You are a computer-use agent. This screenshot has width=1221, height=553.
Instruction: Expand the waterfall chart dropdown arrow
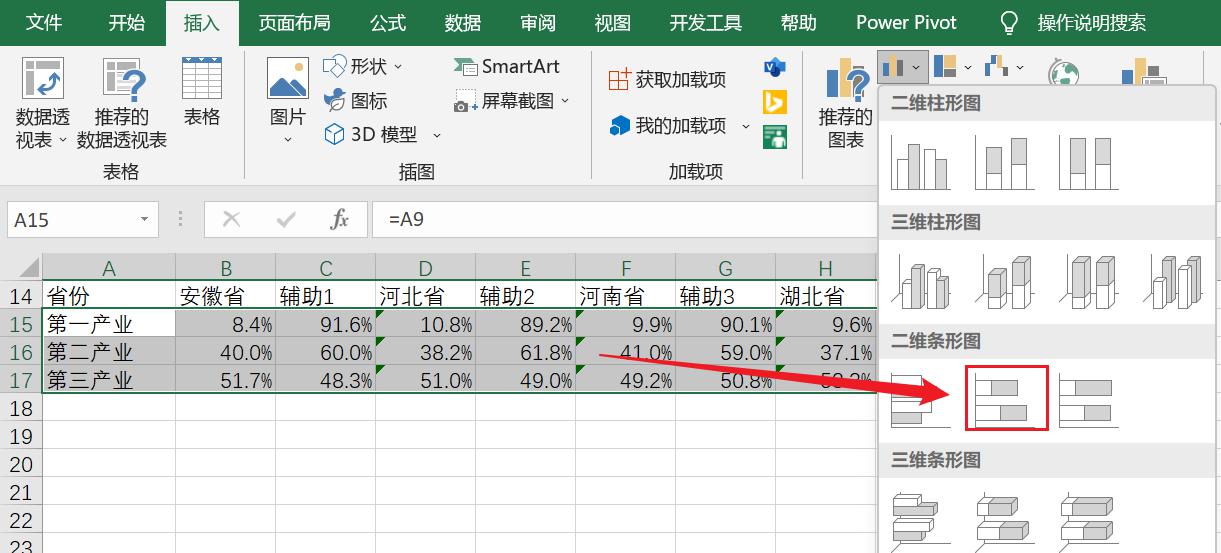tap(1019, 68)
